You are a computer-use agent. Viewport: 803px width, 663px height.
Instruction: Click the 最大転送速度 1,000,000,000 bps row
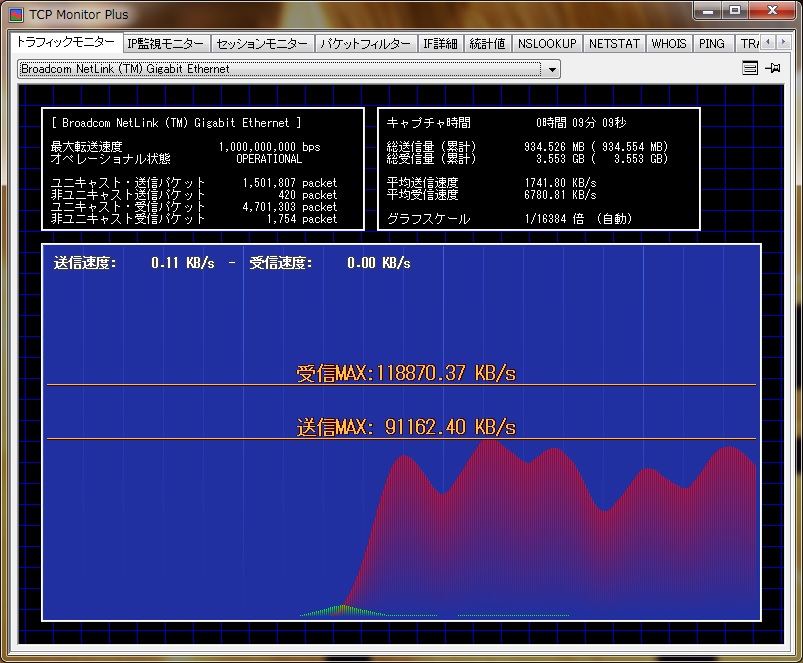(185, 147)
